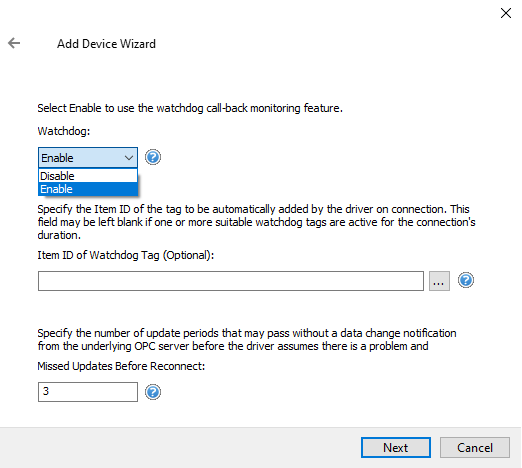Click the Item ID of Watchdog Tag field

(x=231, y=281)
